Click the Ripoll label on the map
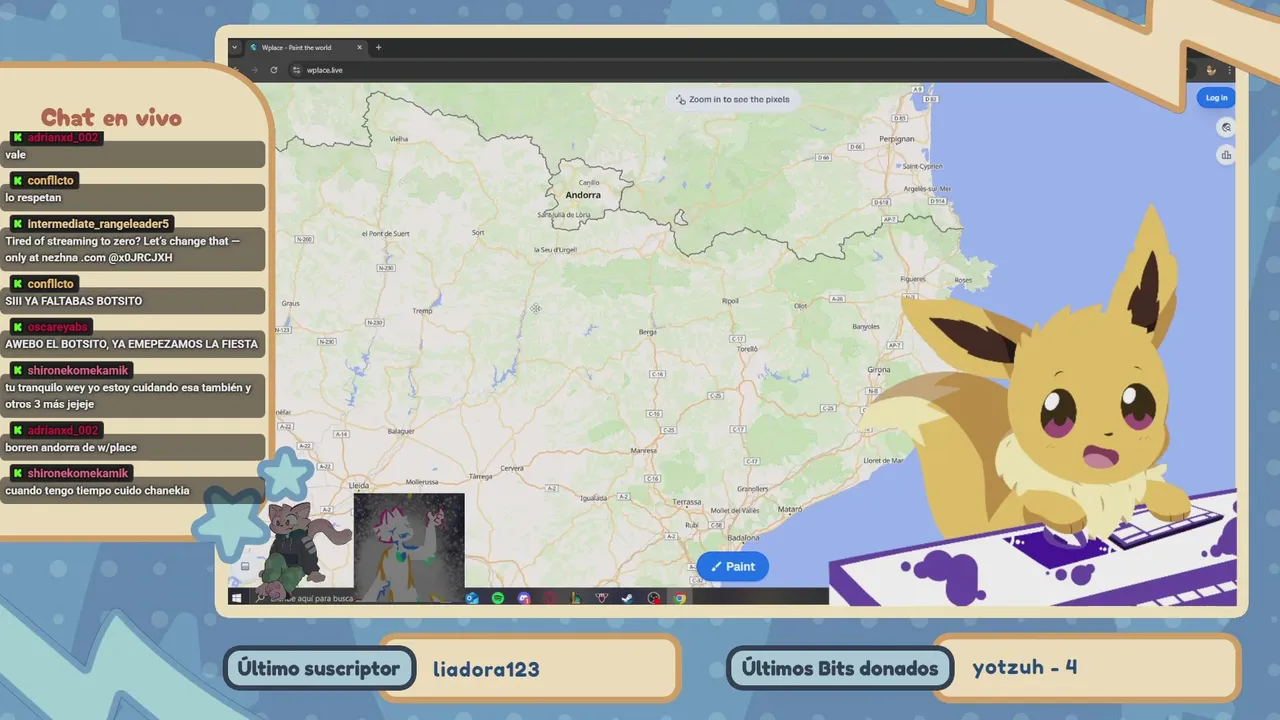Screen dimensions: 1280x720 coord(730,300)
